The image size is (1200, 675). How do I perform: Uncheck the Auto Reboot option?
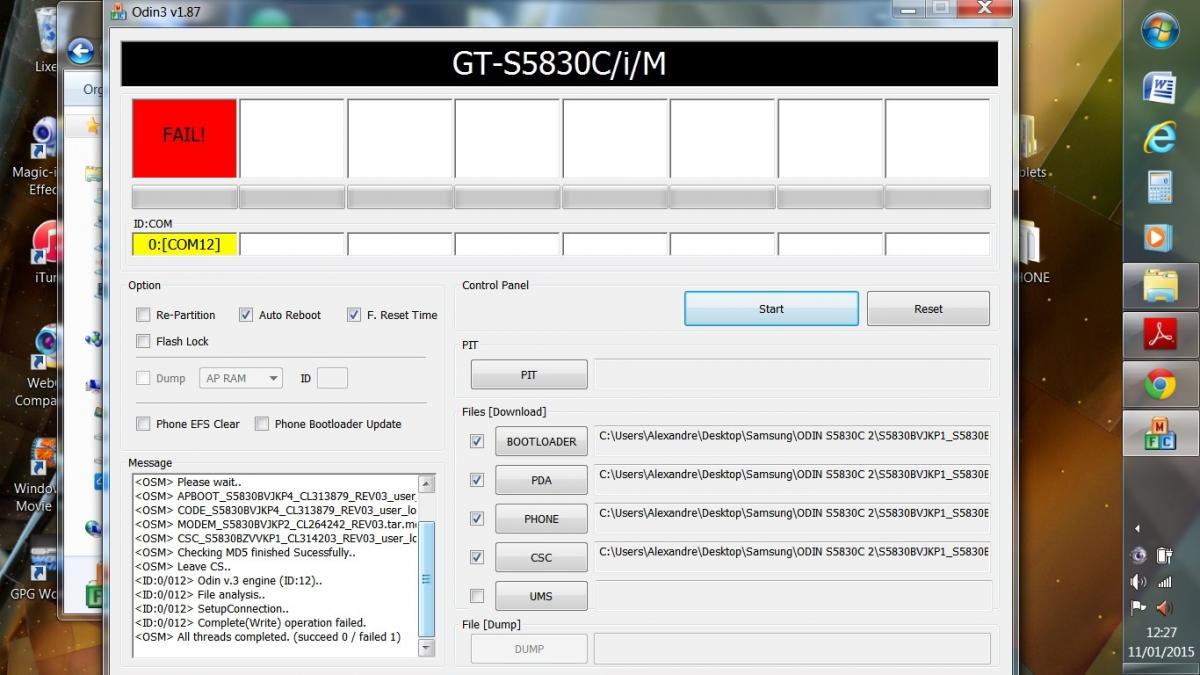click(x=246, y=314)
